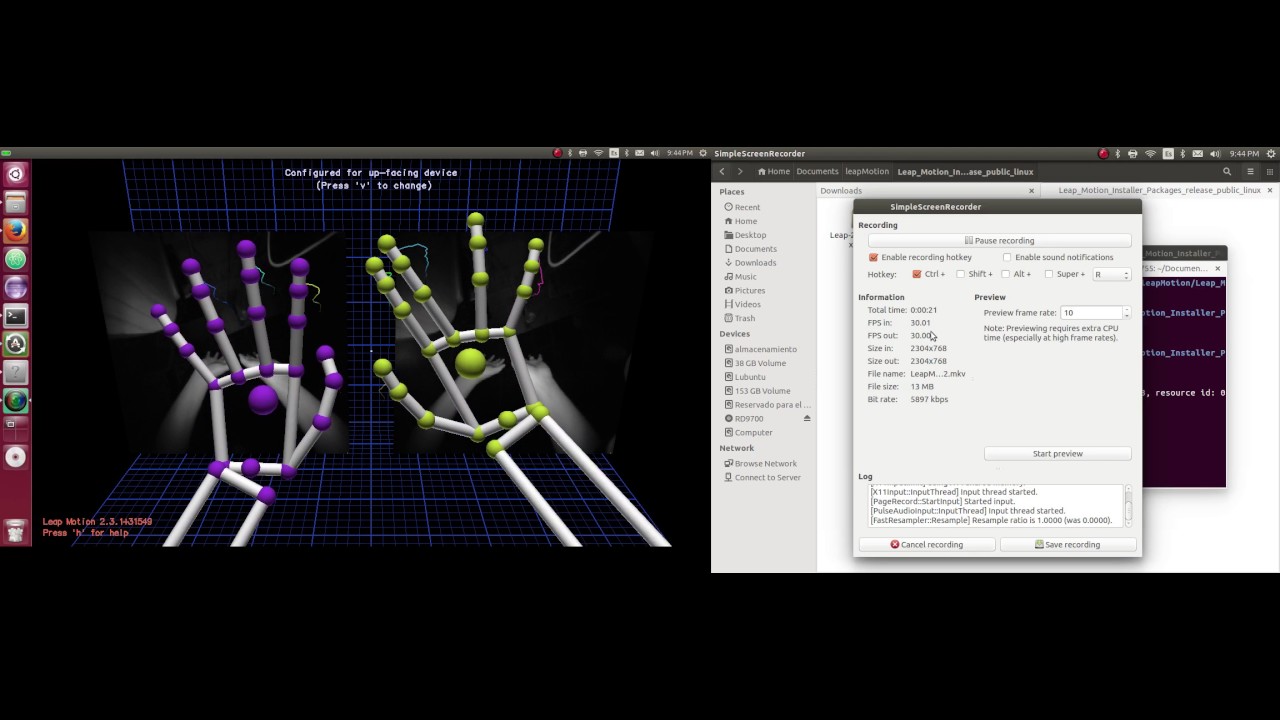Eject the RD9700 device
Viewport: 1280px width, 720px height.
click(x=807, y=418)
